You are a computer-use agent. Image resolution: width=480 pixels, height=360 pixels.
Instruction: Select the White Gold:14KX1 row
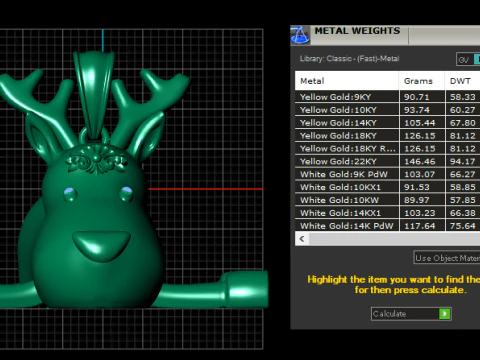[x=387, y=213]
